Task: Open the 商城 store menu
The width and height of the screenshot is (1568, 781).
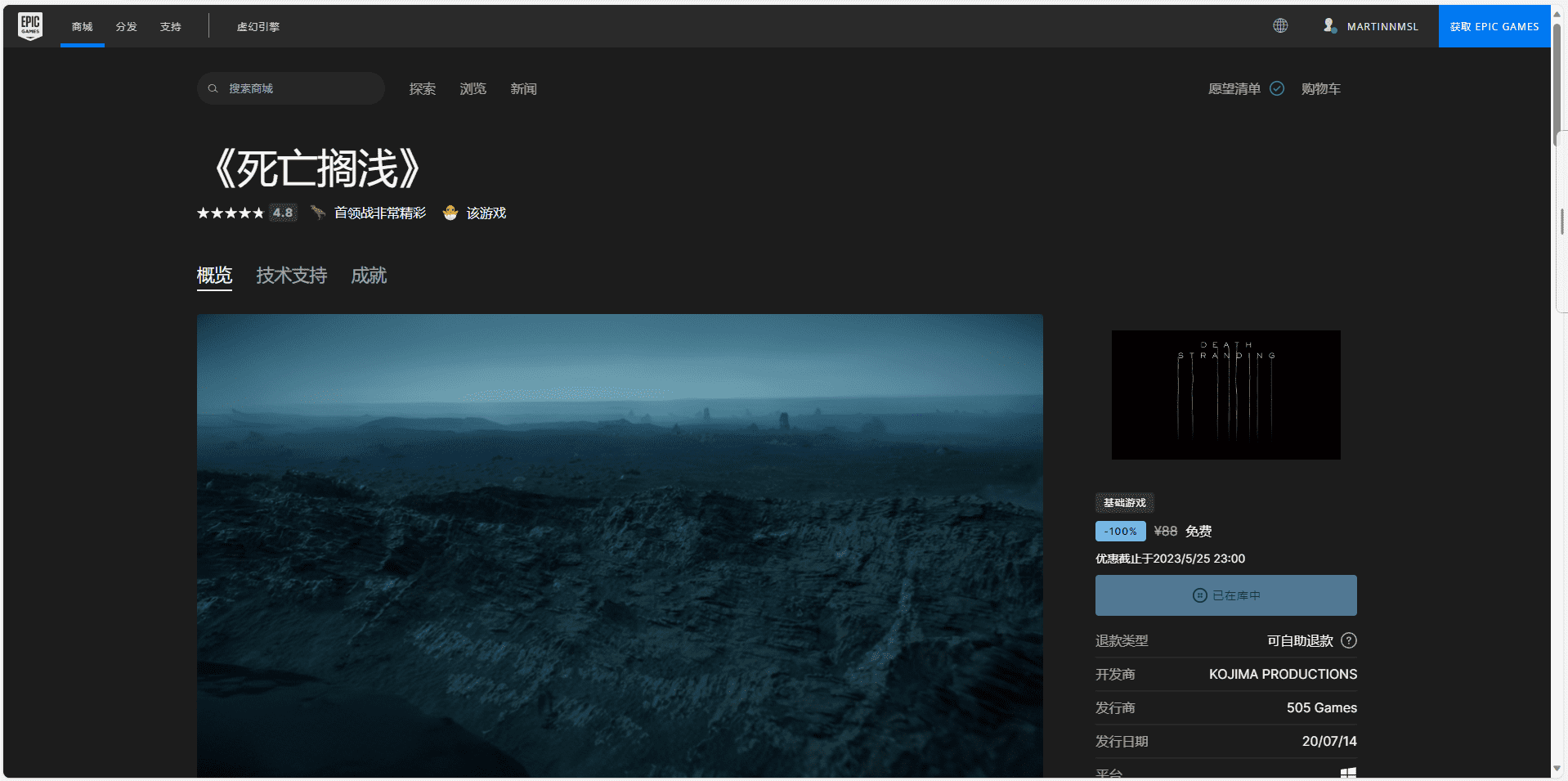Action: click(83, 26)
